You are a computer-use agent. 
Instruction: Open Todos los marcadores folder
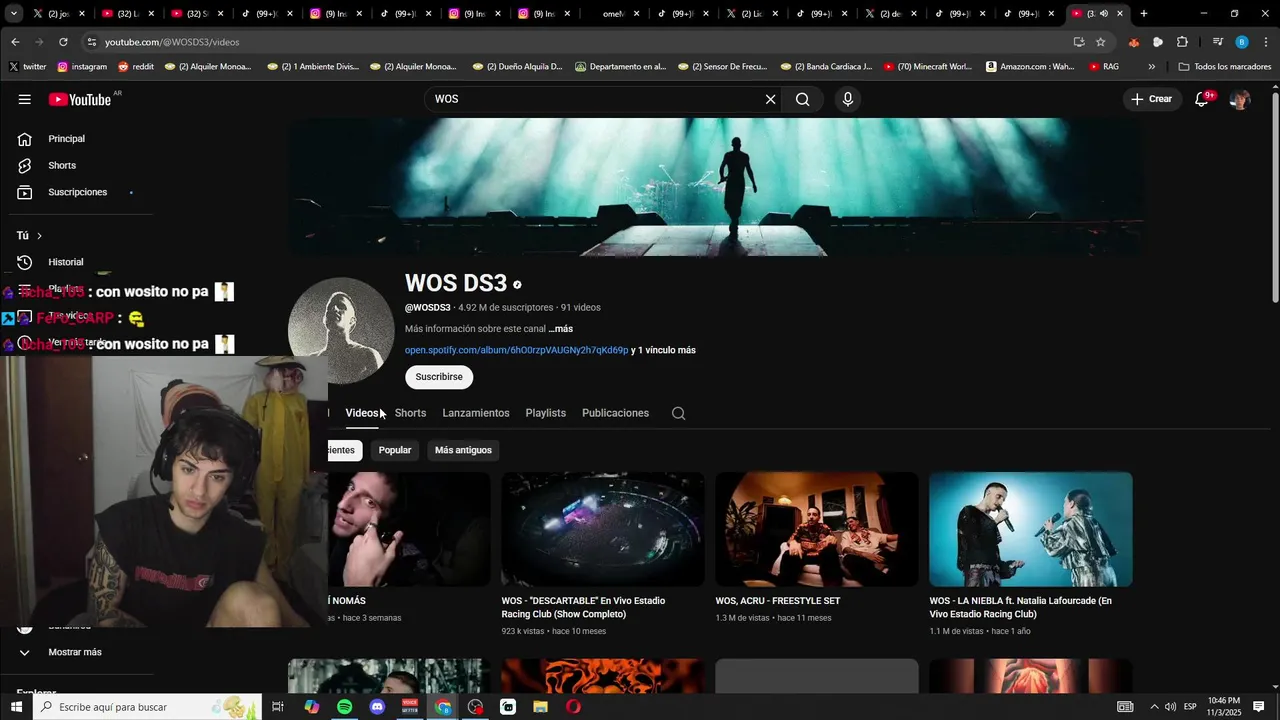click(x=1225, y=67)
